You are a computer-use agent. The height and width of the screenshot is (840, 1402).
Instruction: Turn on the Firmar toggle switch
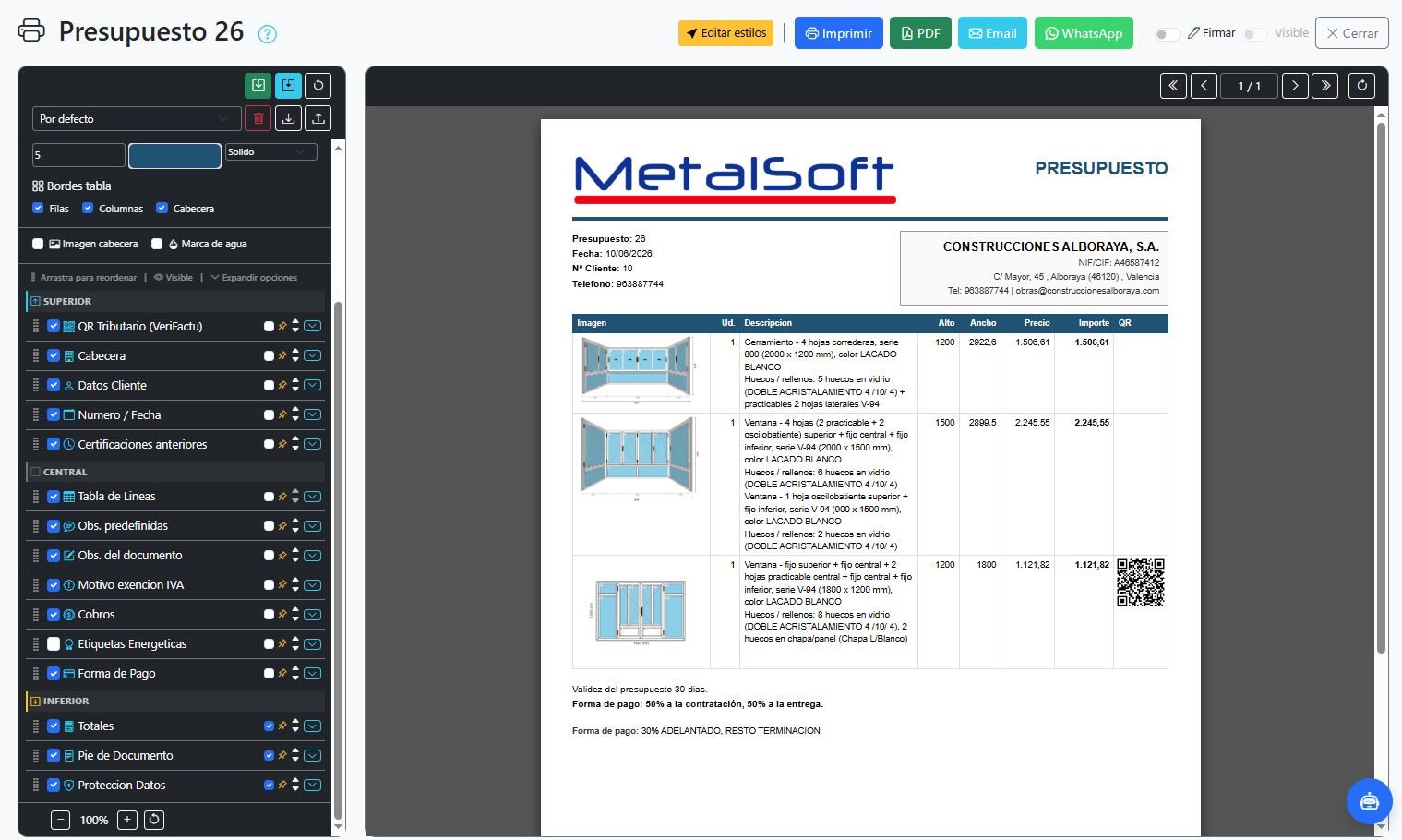(1167, 34)
